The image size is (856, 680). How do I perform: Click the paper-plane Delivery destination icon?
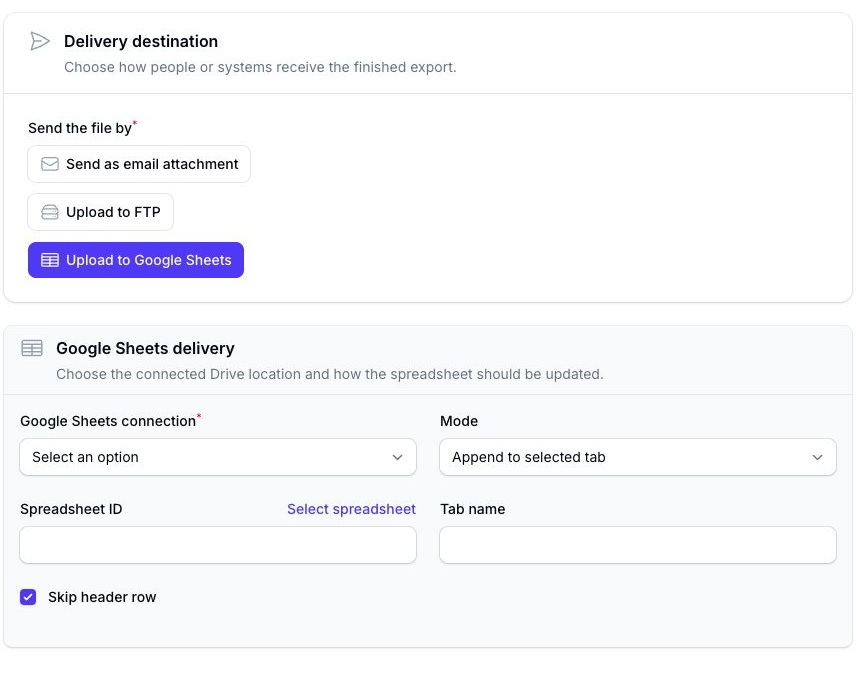click(x=40, y=41)
